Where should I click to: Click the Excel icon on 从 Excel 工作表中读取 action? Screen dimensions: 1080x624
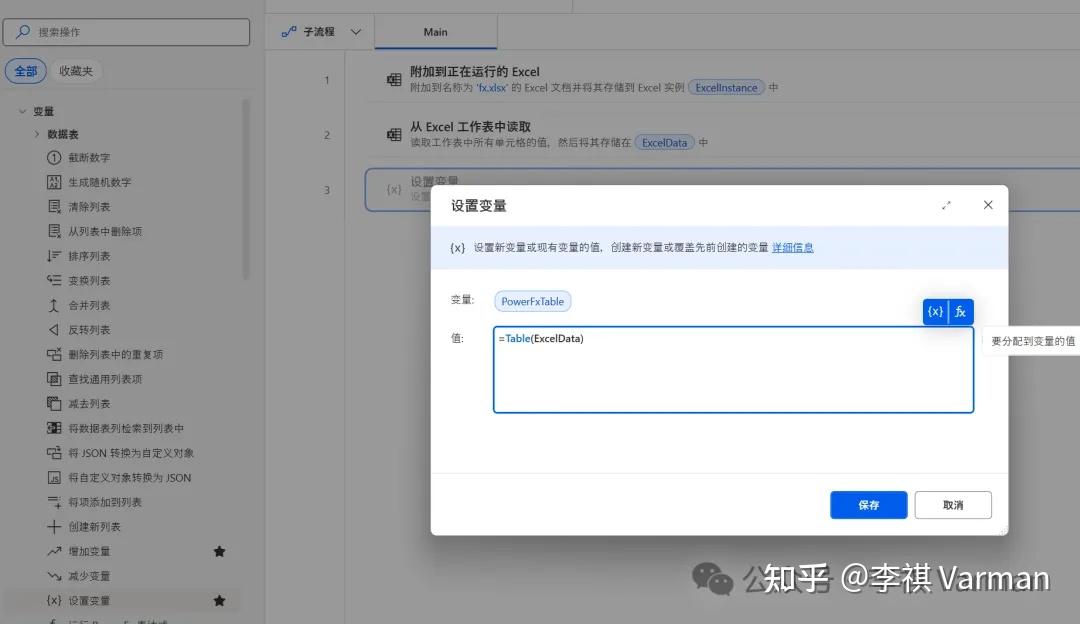click(x=395, y=136)
